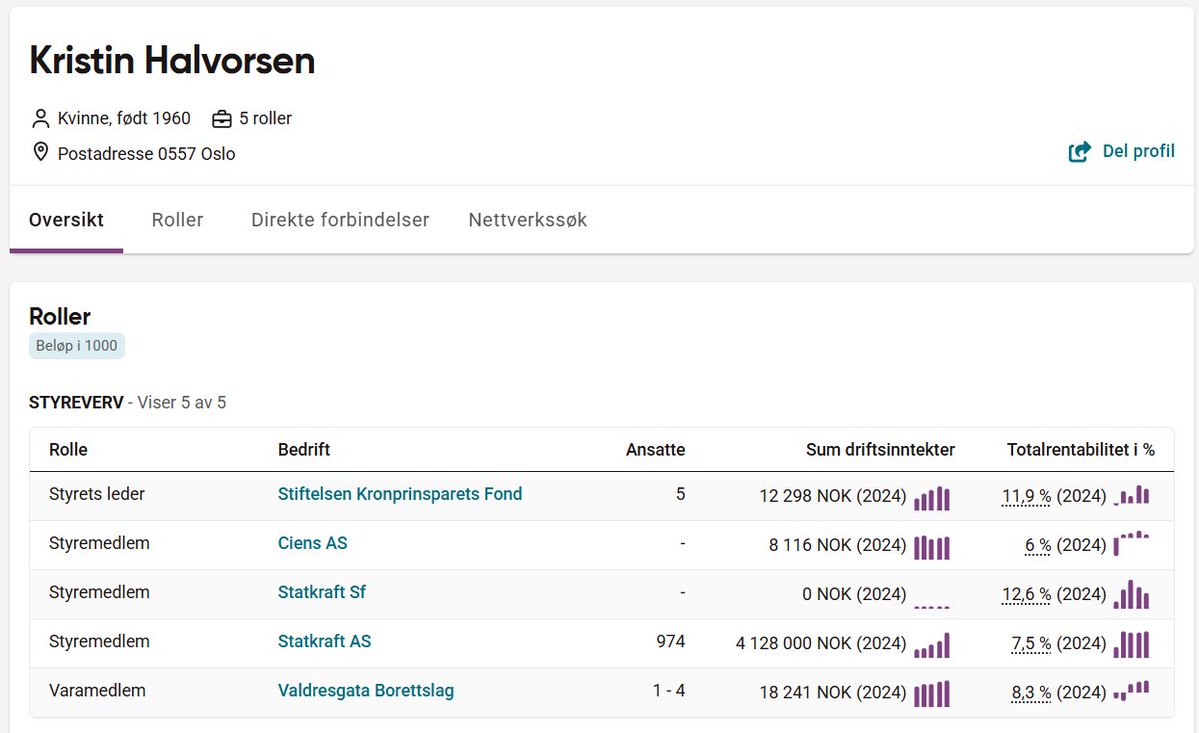
Task: Click the Varamedlem role cell
Action: [x=97, y=690]
